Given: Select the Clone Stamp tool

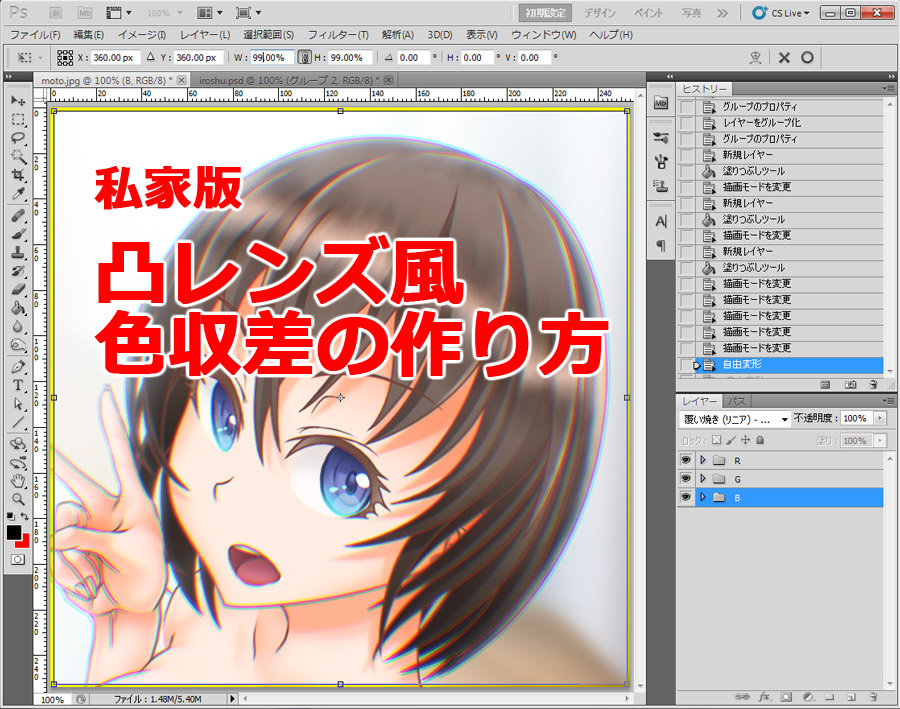Looking at the screenshot, I should point(18,253).
